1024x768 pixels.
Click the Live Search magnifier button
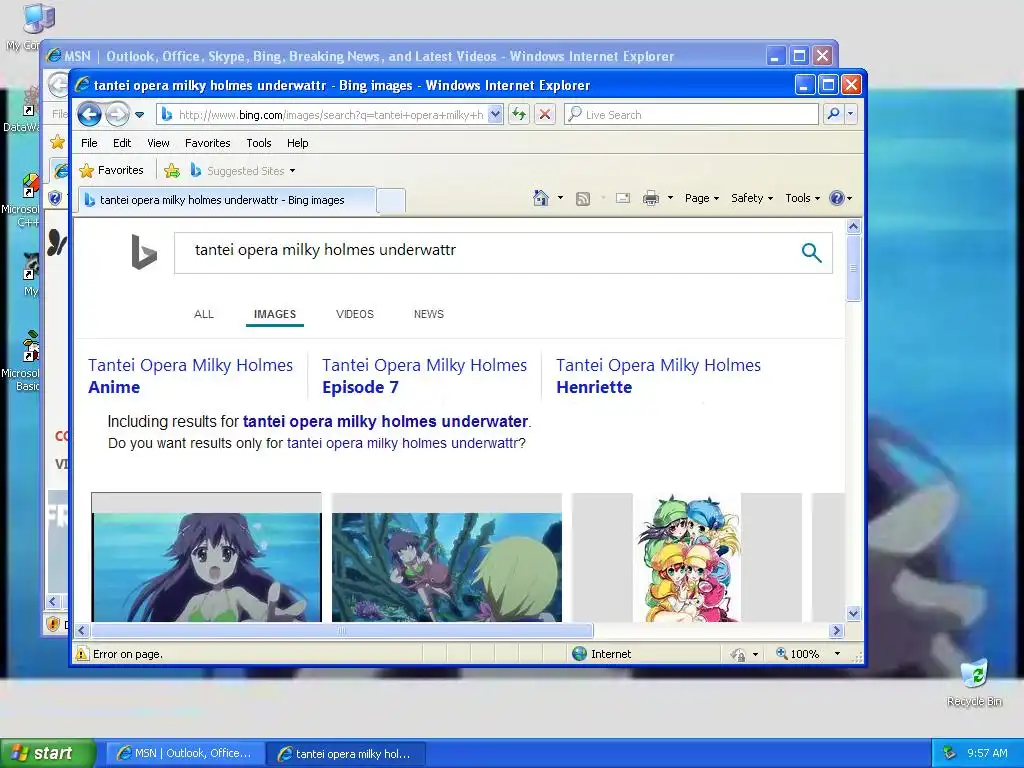[x=833, y=114]
